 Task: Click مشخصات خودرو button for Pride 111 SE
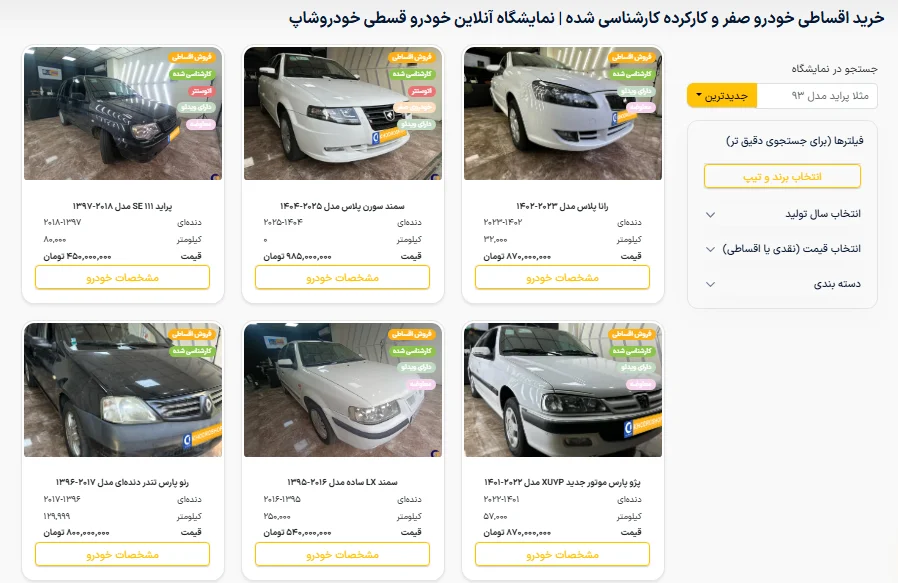coord(123,278)
